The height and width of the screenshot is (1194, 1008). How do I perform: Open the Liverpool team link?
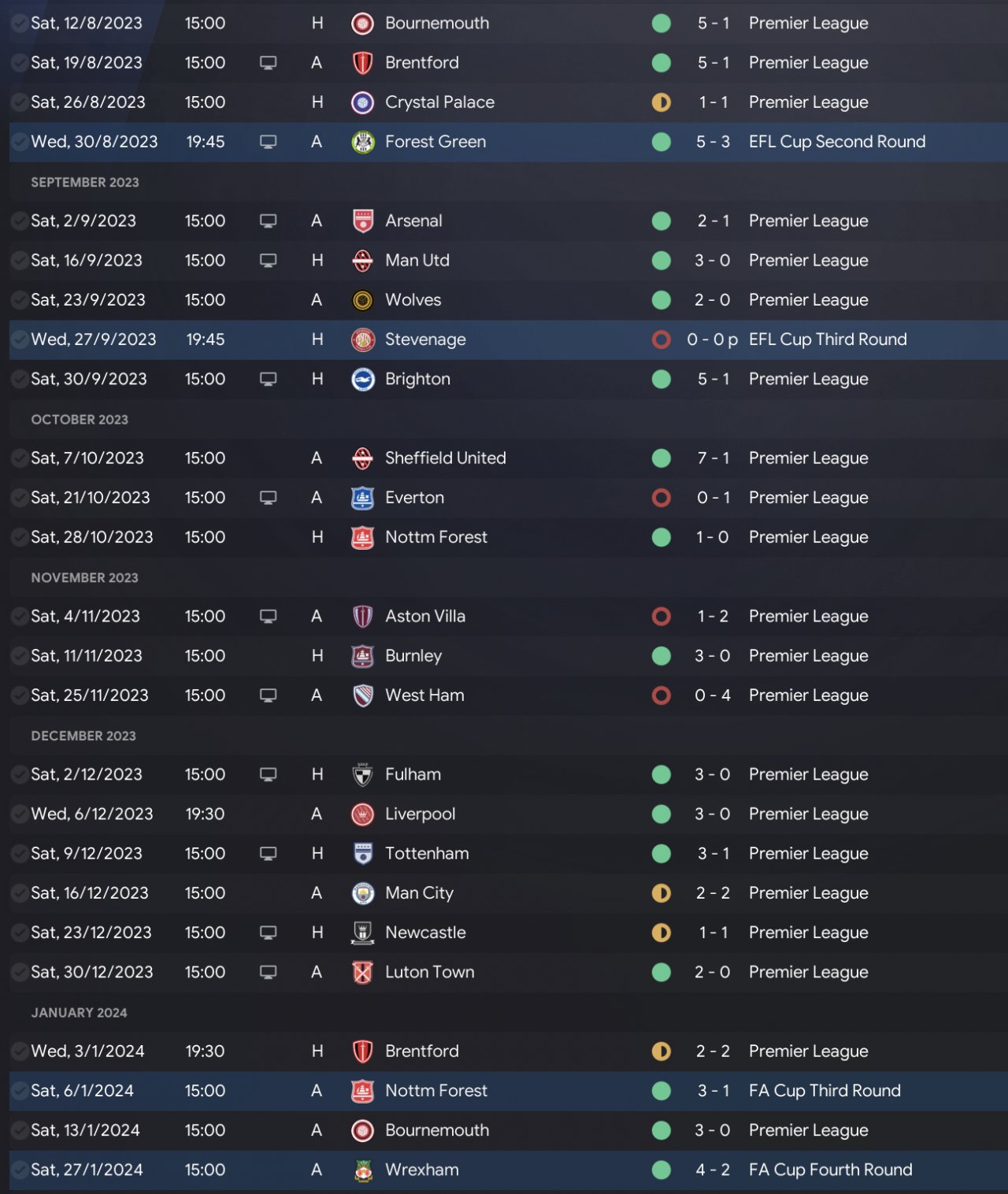coord(420,814)
